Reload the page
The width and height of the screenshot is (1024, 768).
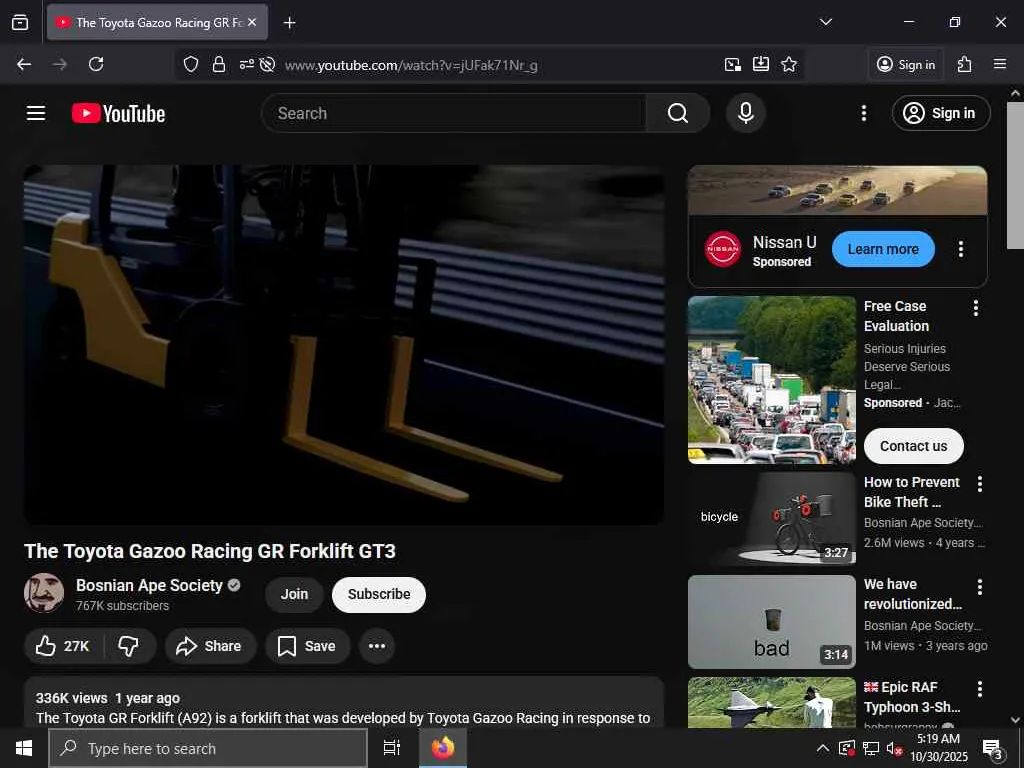coord(96,64)
